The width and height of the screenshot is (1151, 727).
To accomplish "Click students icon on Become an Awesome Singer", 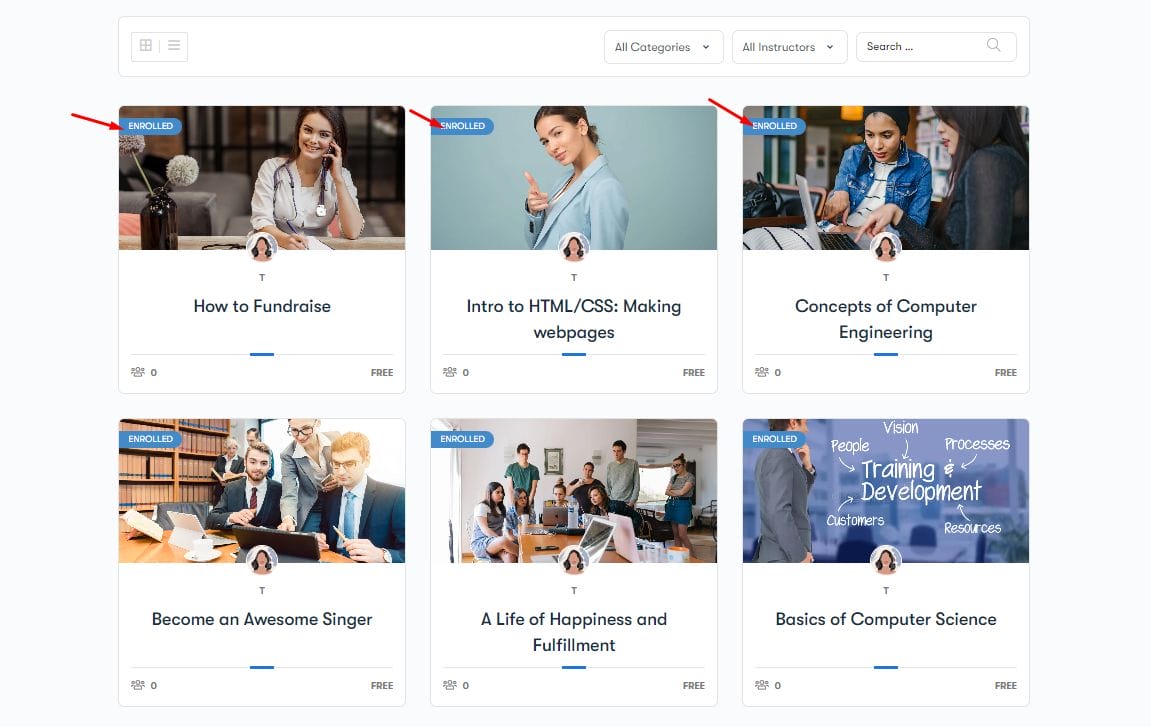I will [x=138, y=685].
